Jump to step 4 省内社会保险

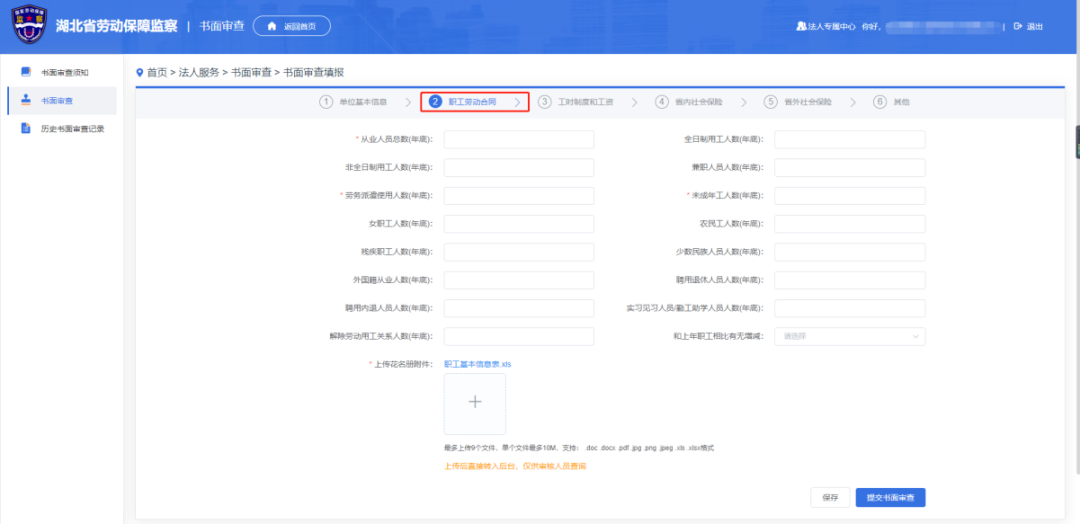click(690, 102)
